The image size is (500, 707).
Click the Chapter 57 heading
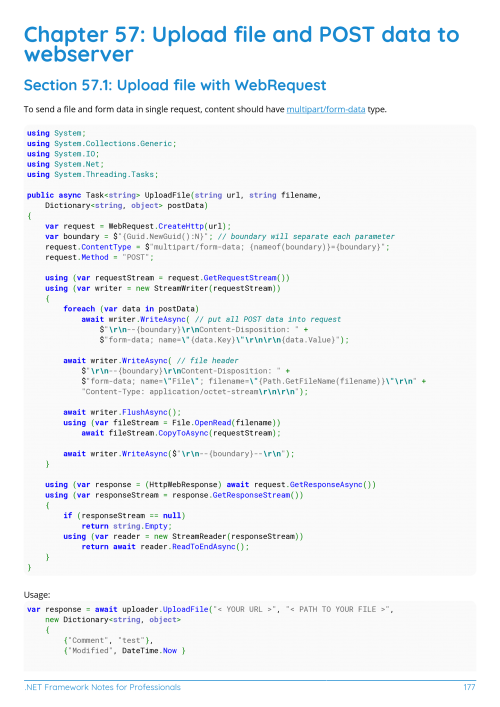241,45
